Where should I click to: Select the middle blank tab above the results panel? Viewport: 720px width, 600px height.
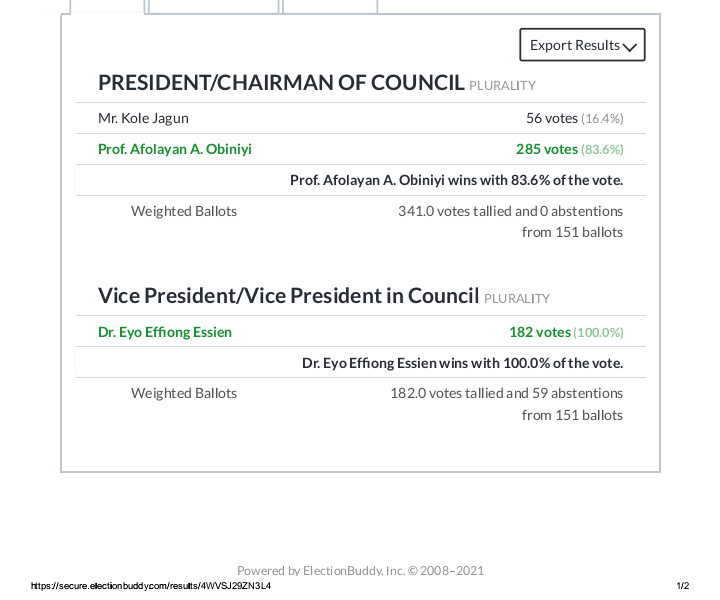213,6
